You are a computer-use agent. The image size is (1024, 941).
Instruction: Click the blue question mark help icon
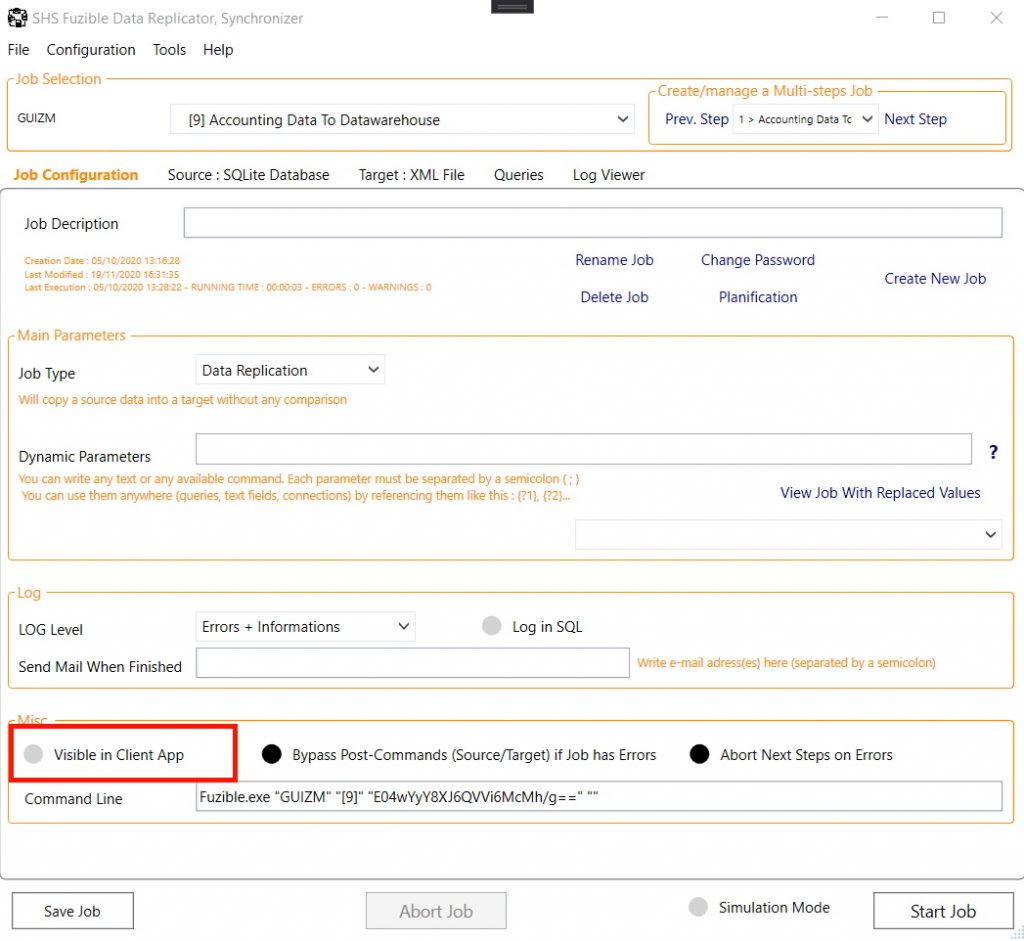pos(993,452)
